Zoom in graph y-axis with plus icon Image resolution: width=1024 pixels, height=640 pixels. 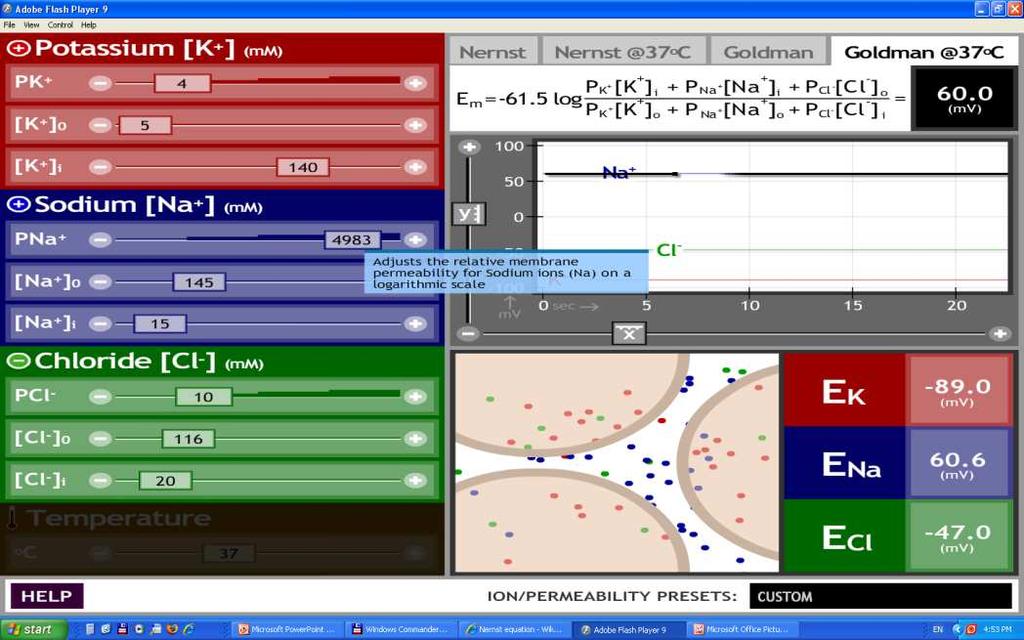(x=468, y=148)
